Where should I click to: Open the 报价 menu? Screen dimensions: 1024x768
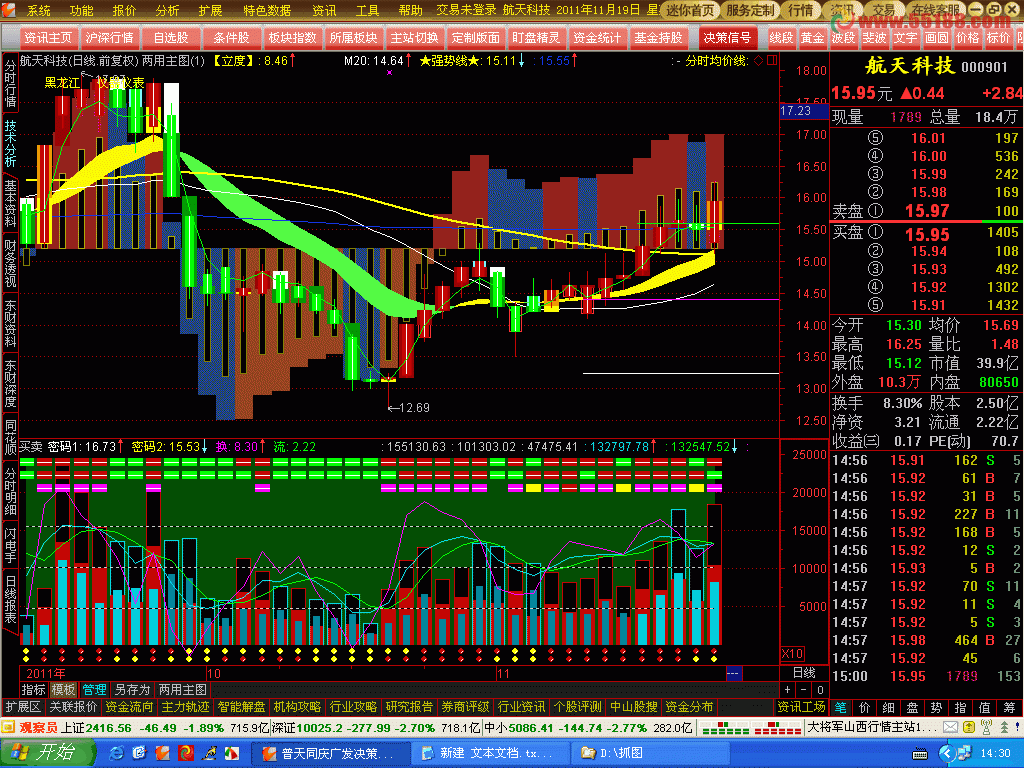point(124,10)
